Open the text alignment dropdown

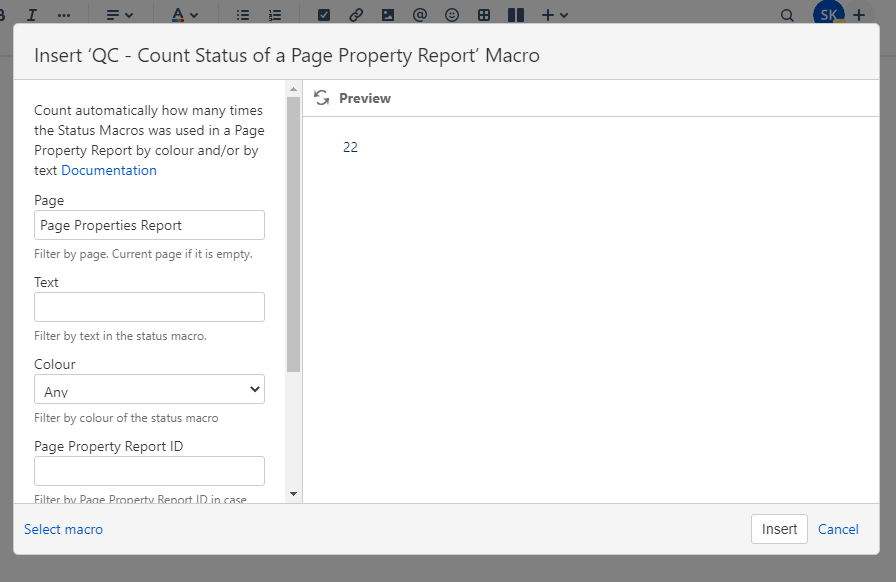[117, 14]
